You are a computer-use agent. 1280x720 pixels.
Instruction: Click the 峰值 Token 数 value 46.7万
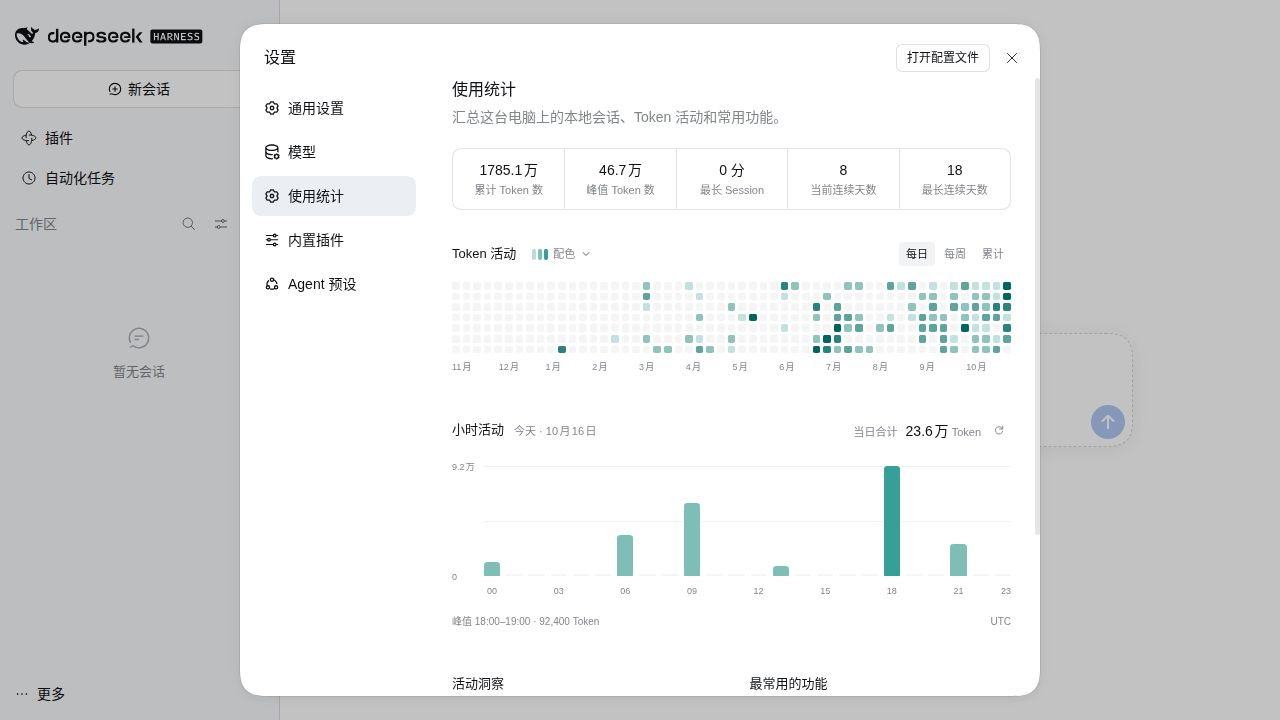point(620,170)
